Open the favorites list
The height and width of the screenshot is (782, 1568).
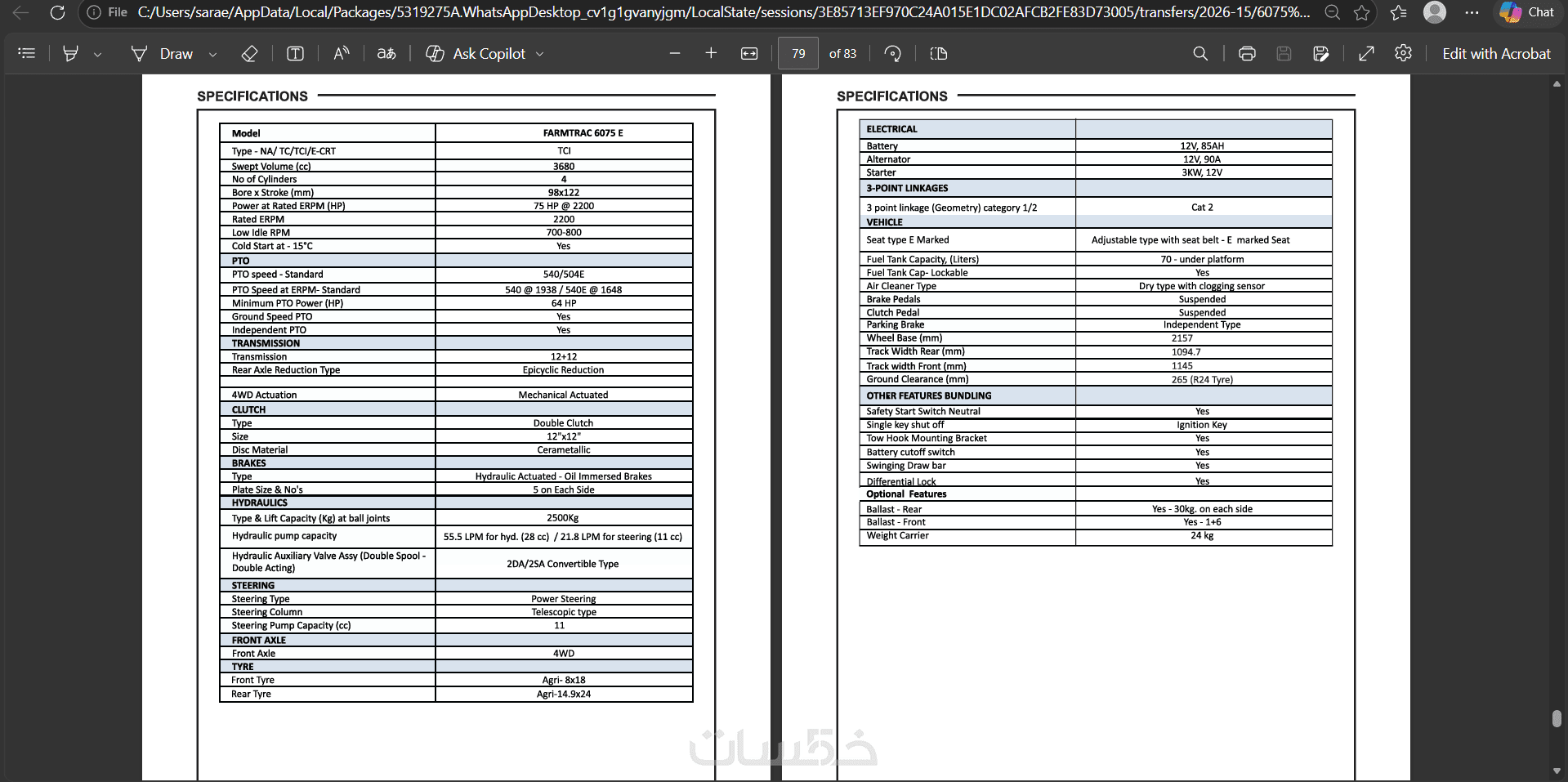1399,12
